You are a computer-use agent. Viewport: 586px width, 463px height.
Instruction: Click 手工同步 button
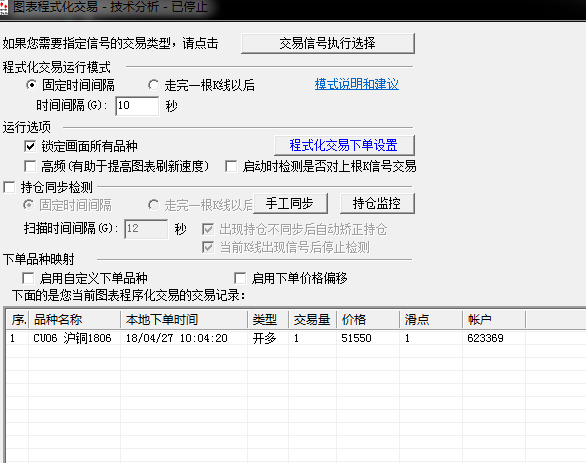(290, 204)
